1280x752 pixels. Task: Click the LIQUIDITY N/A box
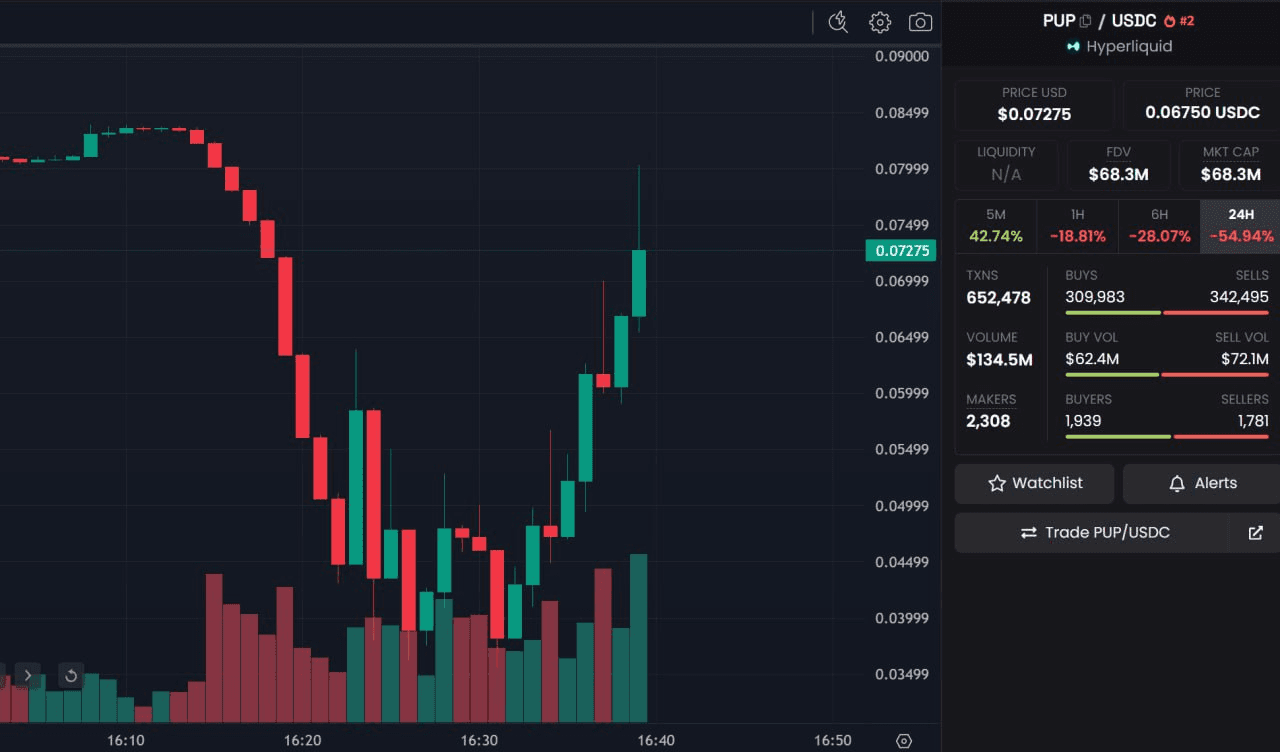[1006, 165]
